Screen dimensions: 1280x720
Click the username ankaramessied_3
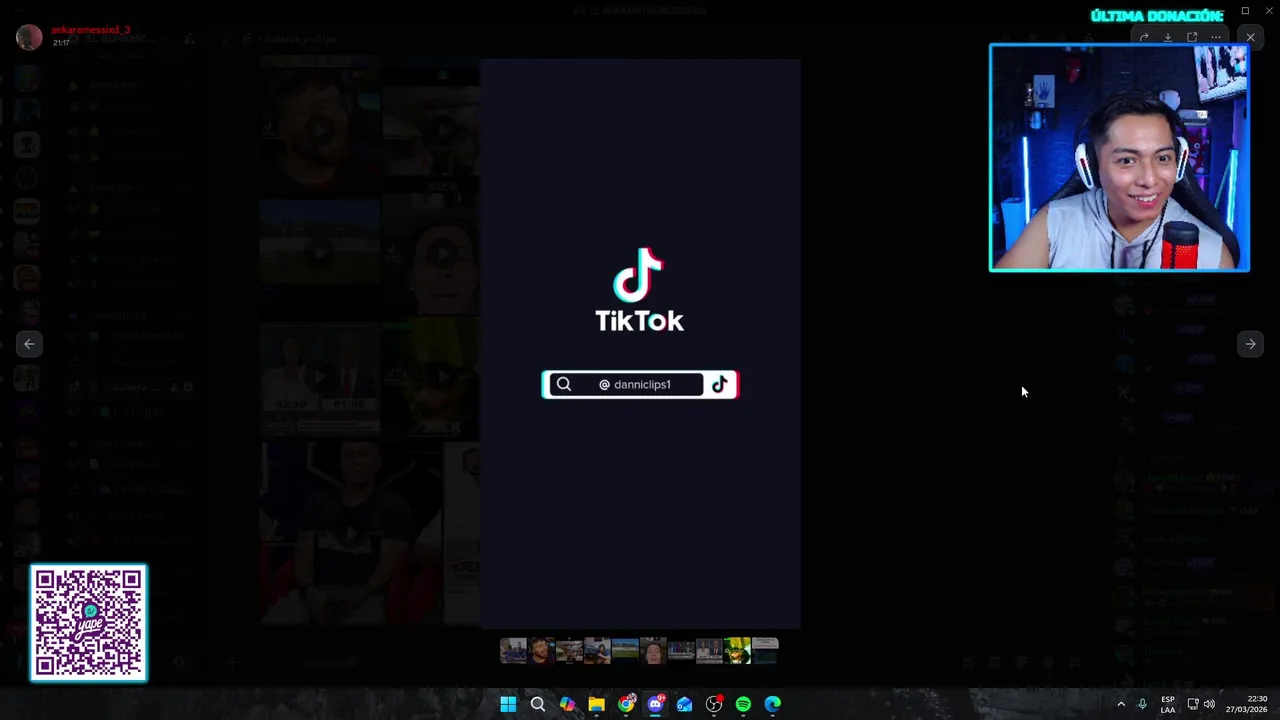(x=90, y=30)
